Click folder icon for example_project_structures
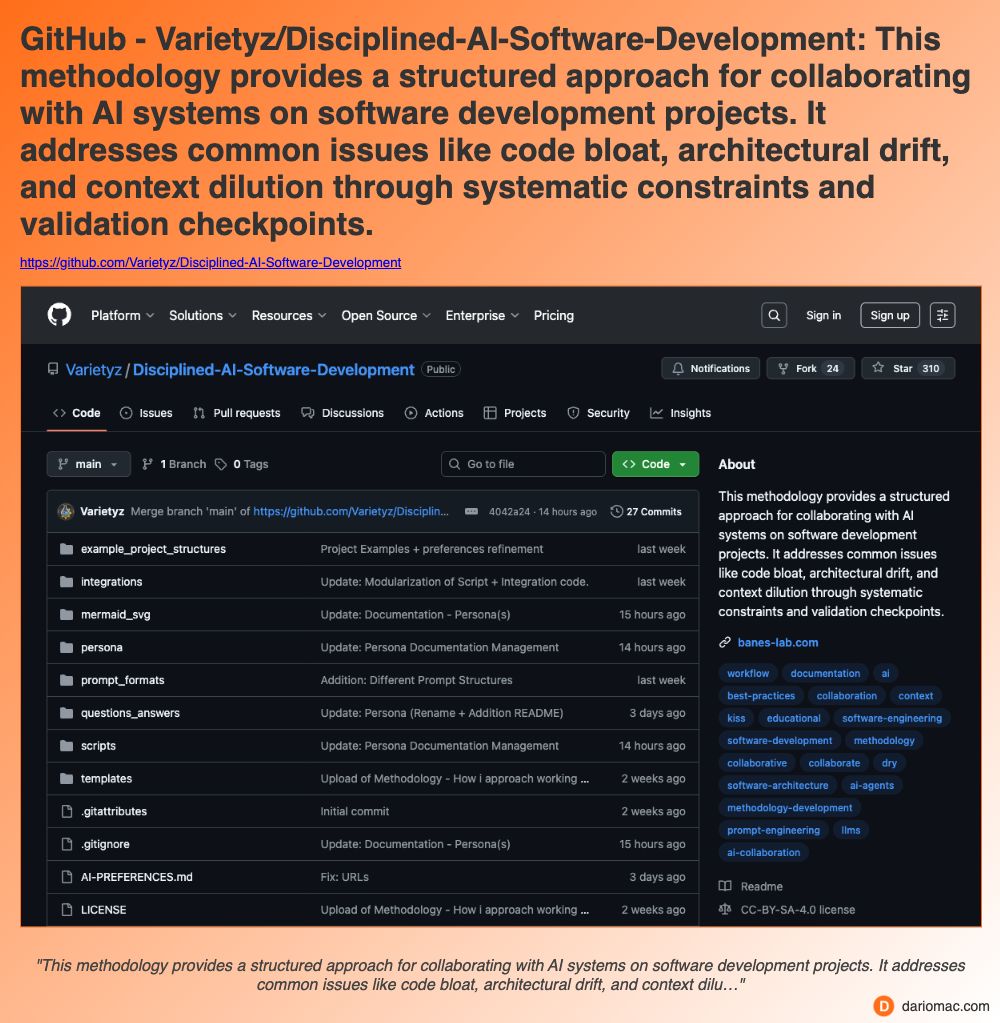 click(66, 549)
